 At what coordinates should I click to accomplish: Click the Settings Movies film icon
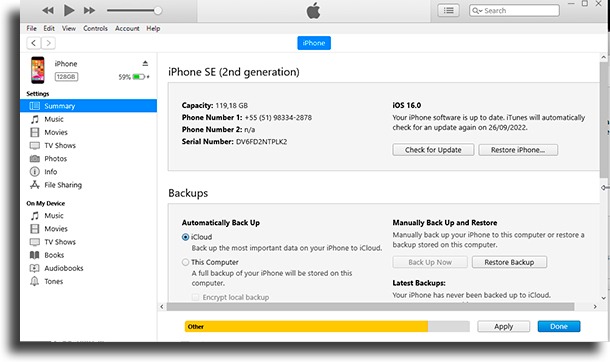pyautogui.click(x=35, y=132)
